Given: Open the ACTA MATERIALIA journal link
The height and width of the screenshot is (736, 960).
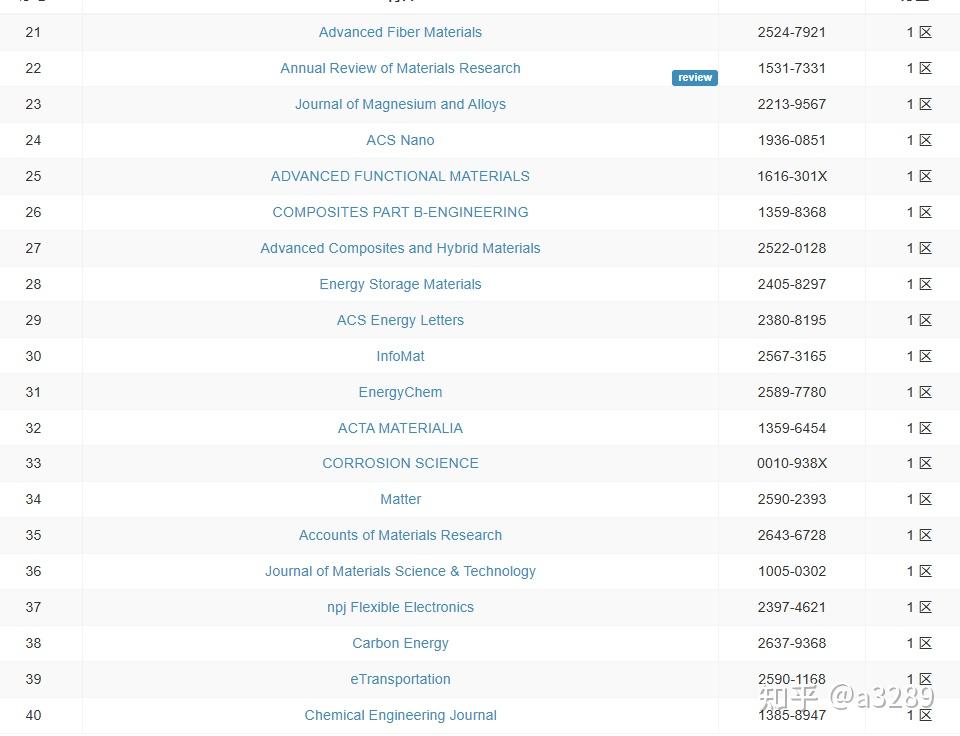Looking at the screenshot, I should point(400,428).
